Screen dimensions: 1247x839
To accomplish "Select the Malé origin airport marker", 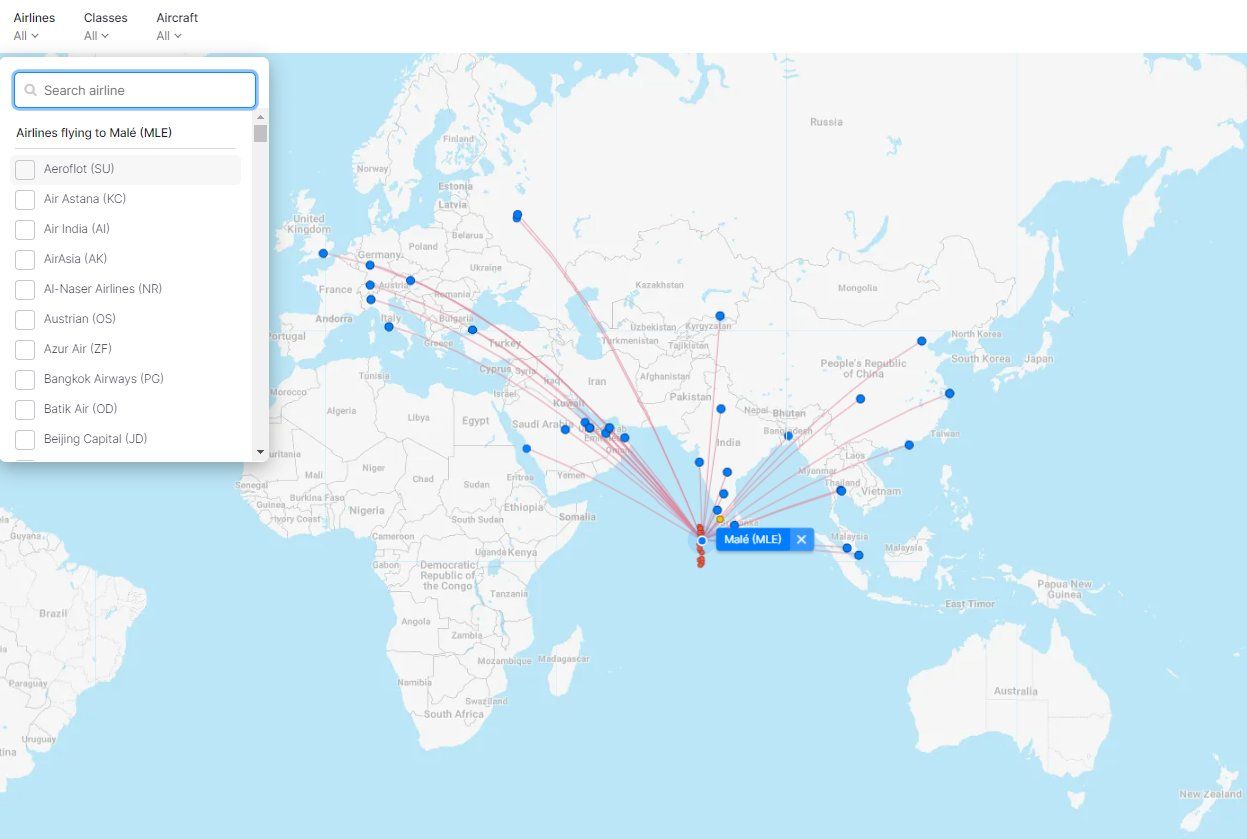I will pyautogui.click(x=701, y=540).
